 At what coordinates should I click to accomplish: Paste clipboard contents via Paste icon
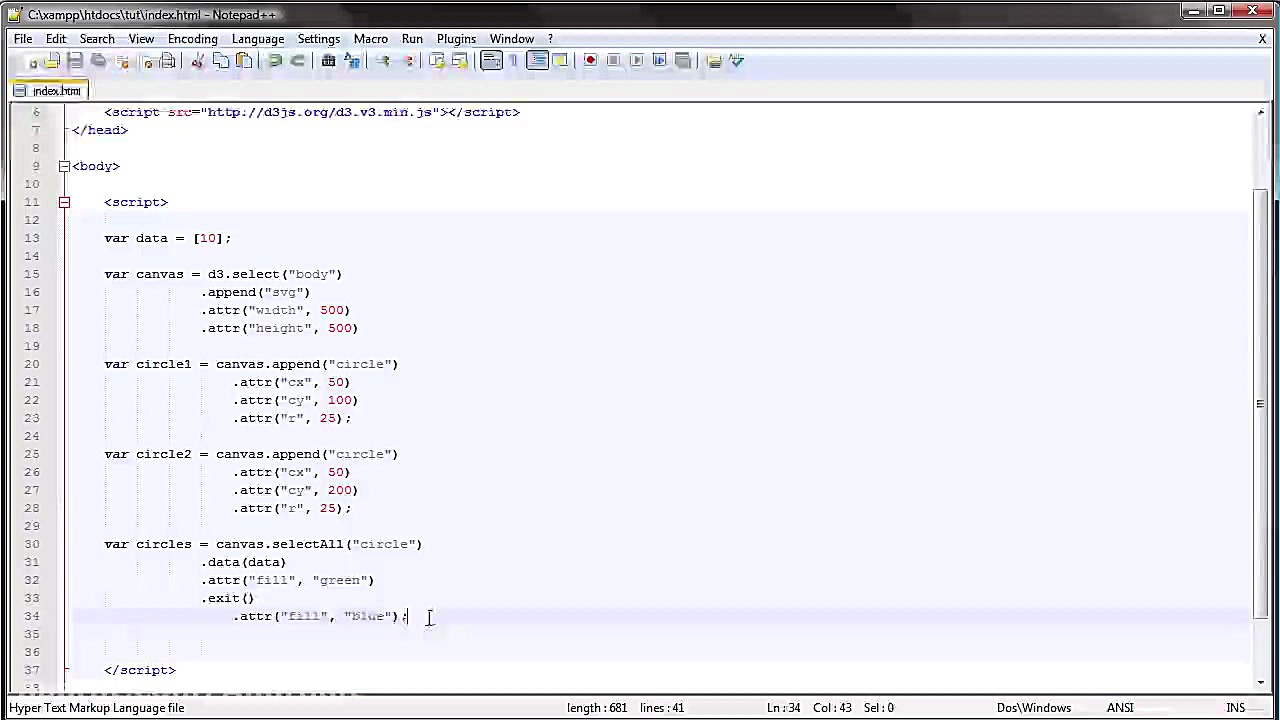pyautogui.click(x=245, y=61)
